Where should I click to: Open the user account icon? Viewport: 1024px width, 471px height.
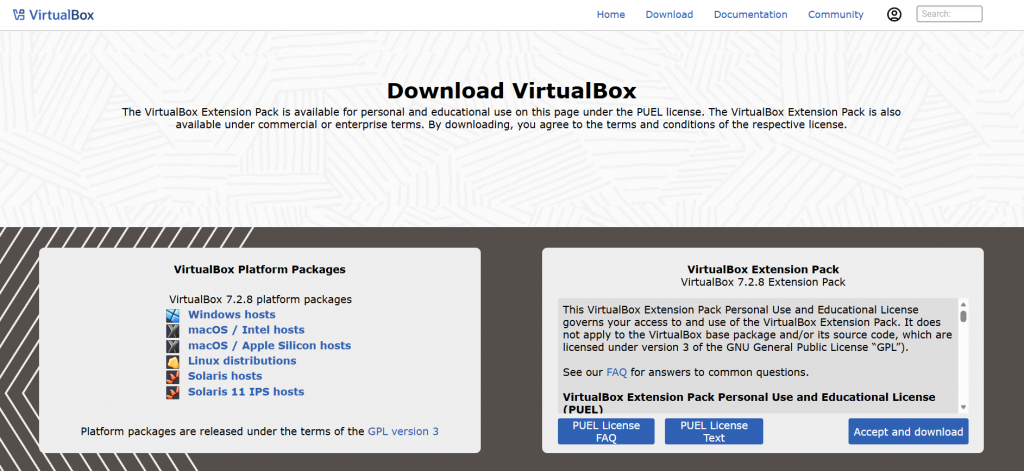894,14
